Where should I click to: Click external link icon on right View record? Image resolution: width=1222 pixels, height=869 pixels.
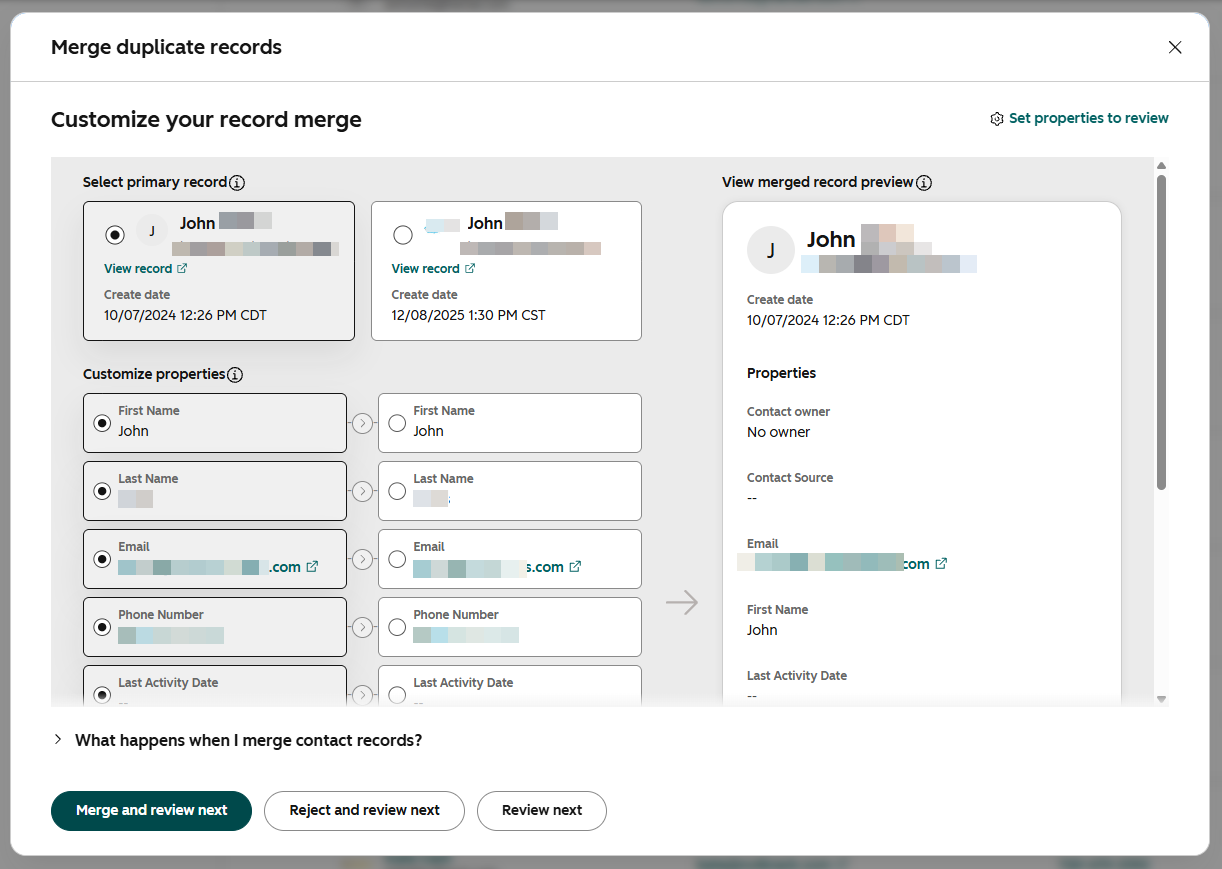click(470, 268)
